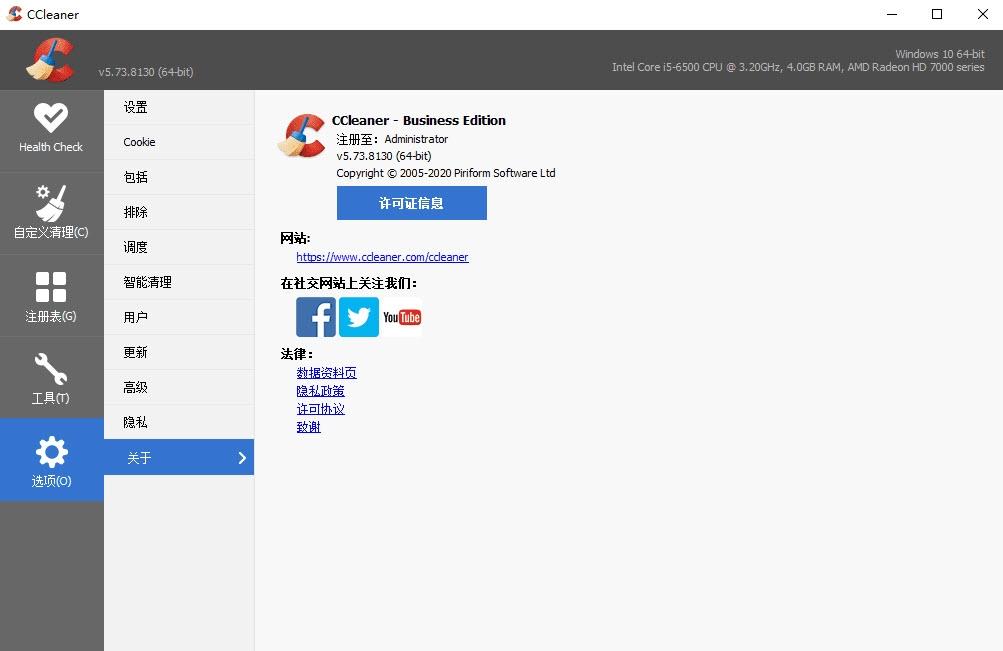Click the 注册至: Administrator text
The height and width of the screenshot is (651, 1003).
[x=392, y=139]
